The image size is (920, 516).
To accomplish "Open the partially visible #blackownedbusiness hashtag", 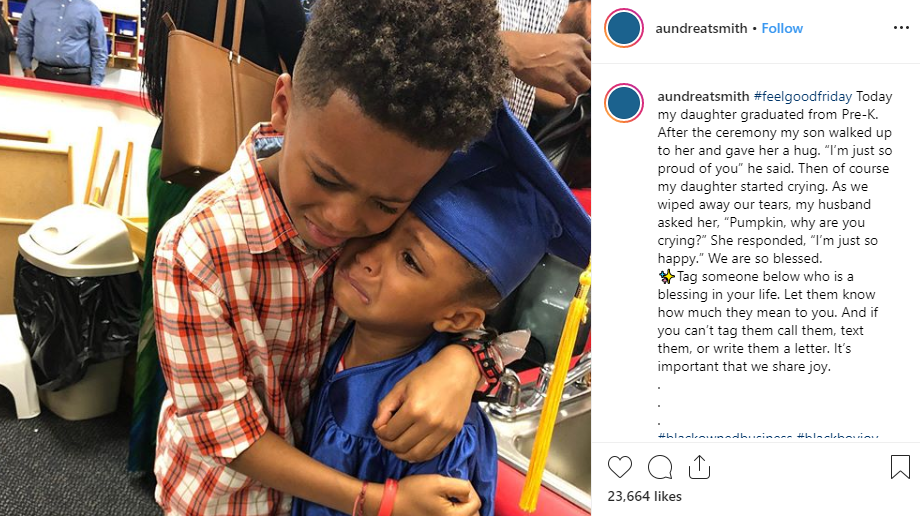I will point(725,436).
